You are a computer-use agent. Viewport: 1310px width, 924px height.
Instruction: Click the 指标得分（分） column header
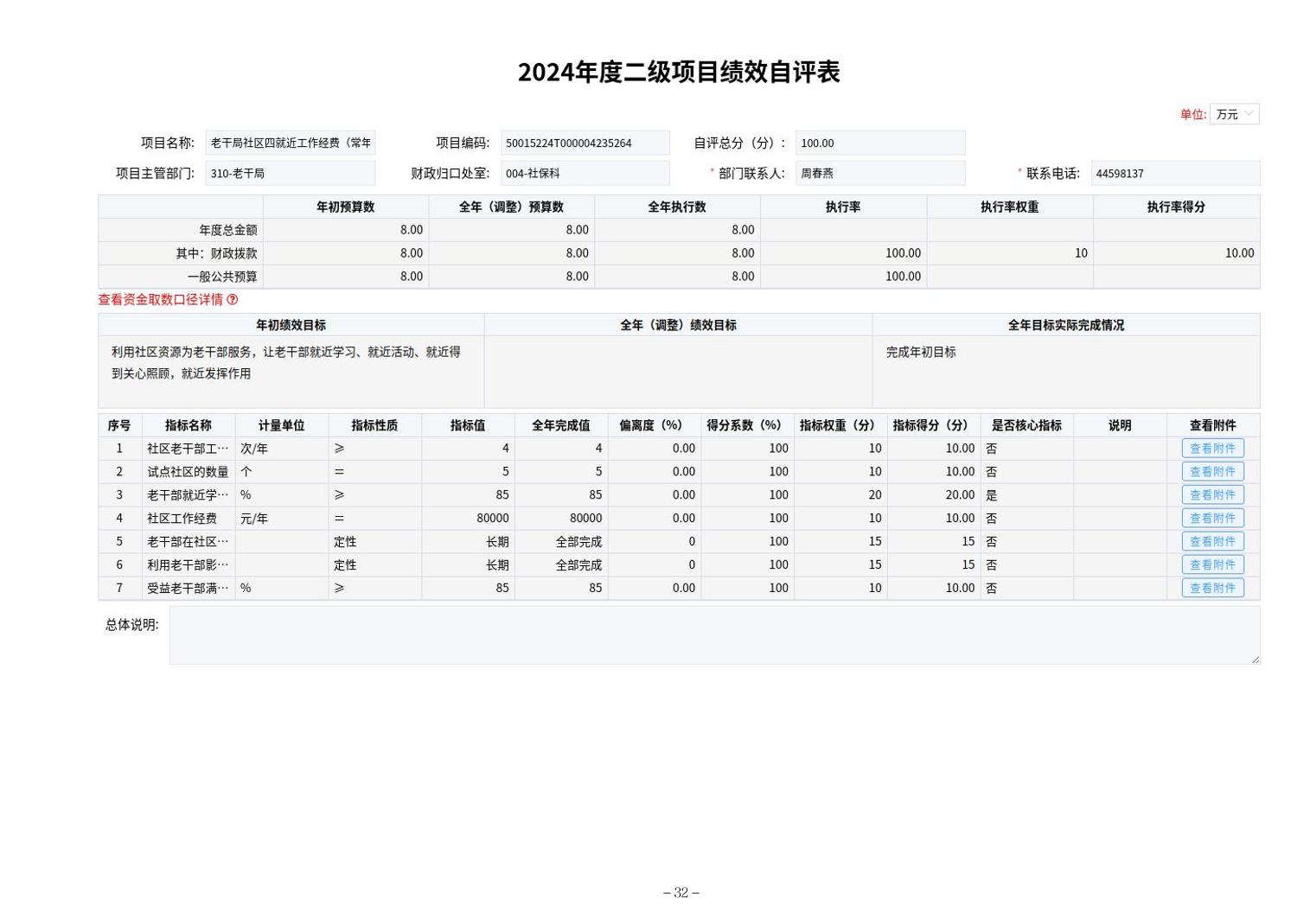tap(934, 425)
